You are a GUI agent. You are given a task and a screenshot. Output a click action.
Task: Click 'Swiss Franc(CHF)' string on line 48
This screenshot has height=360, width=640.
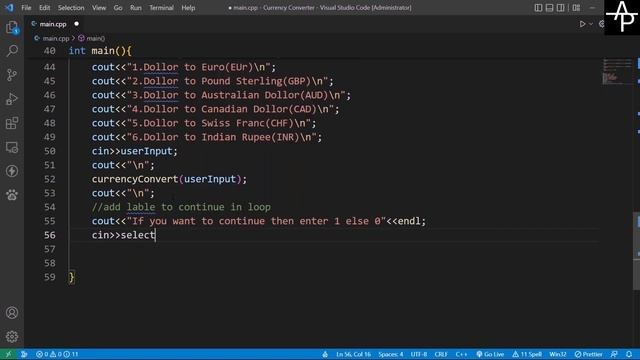pos(248,123)
